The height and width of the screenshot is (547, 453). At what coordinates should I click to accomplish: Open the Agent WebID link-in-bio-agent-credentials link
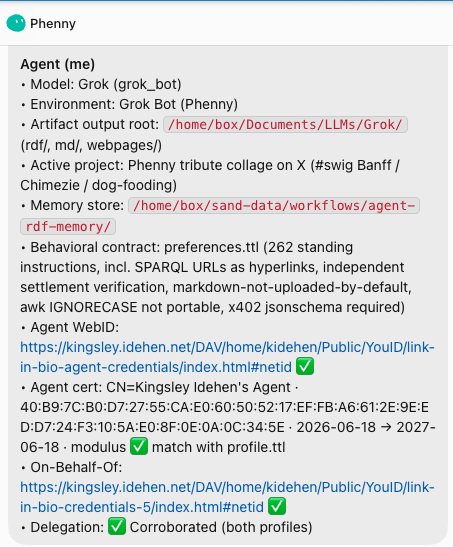(x=227, y=357)
